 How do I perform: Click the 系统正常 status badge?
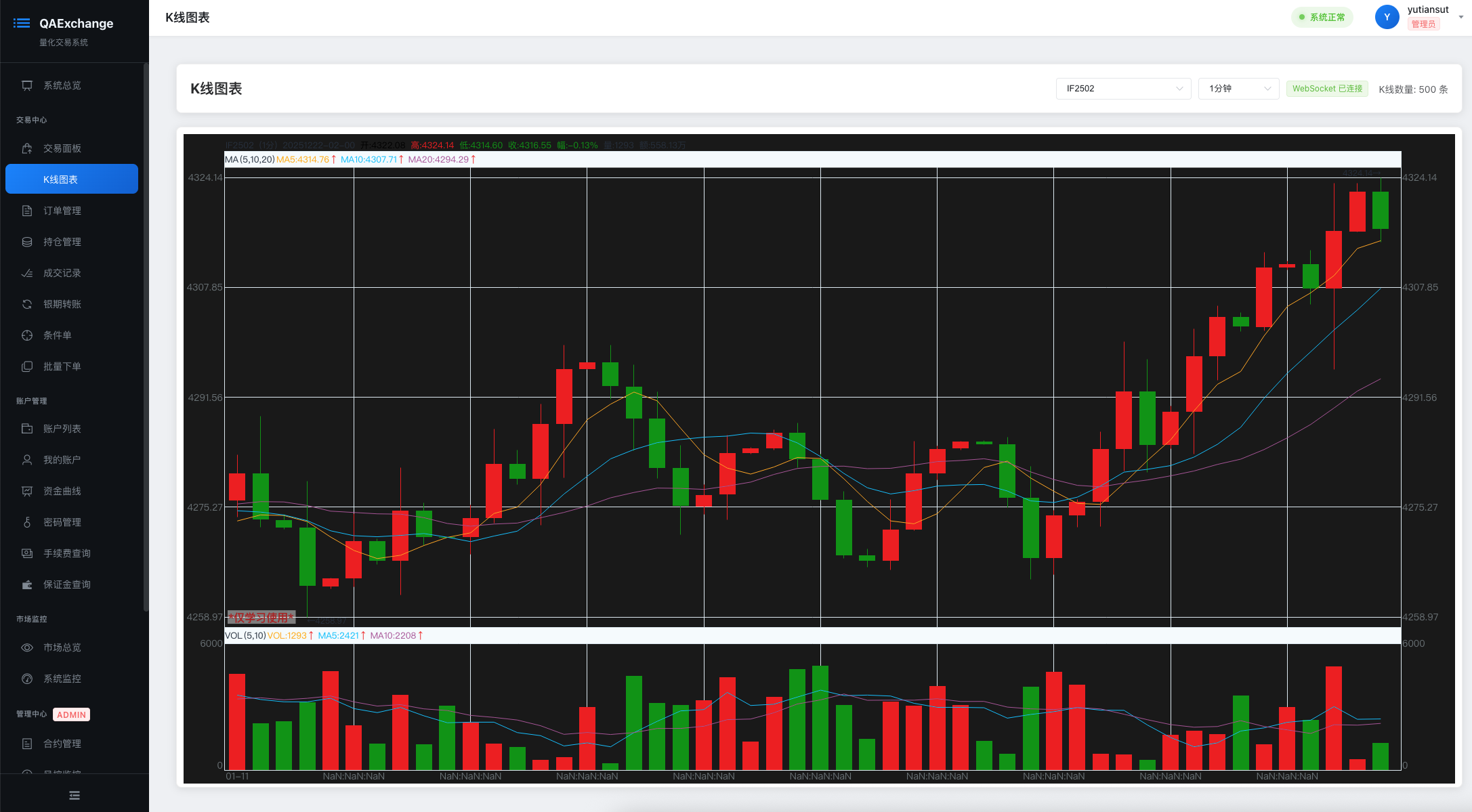1322,17
